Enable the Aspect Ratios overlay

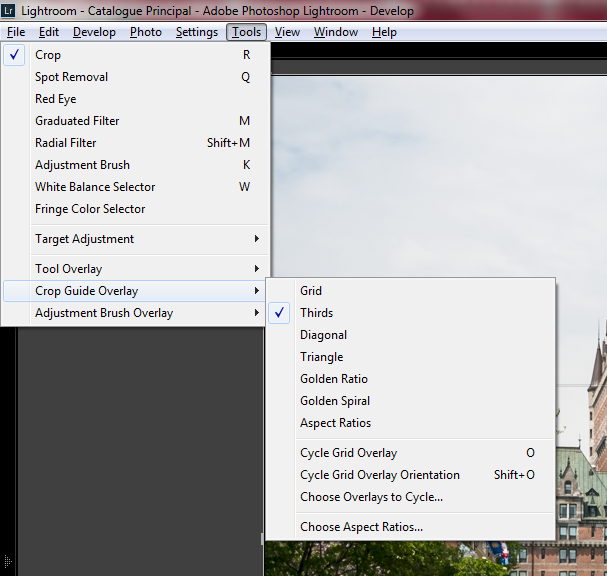coord(411,423)
